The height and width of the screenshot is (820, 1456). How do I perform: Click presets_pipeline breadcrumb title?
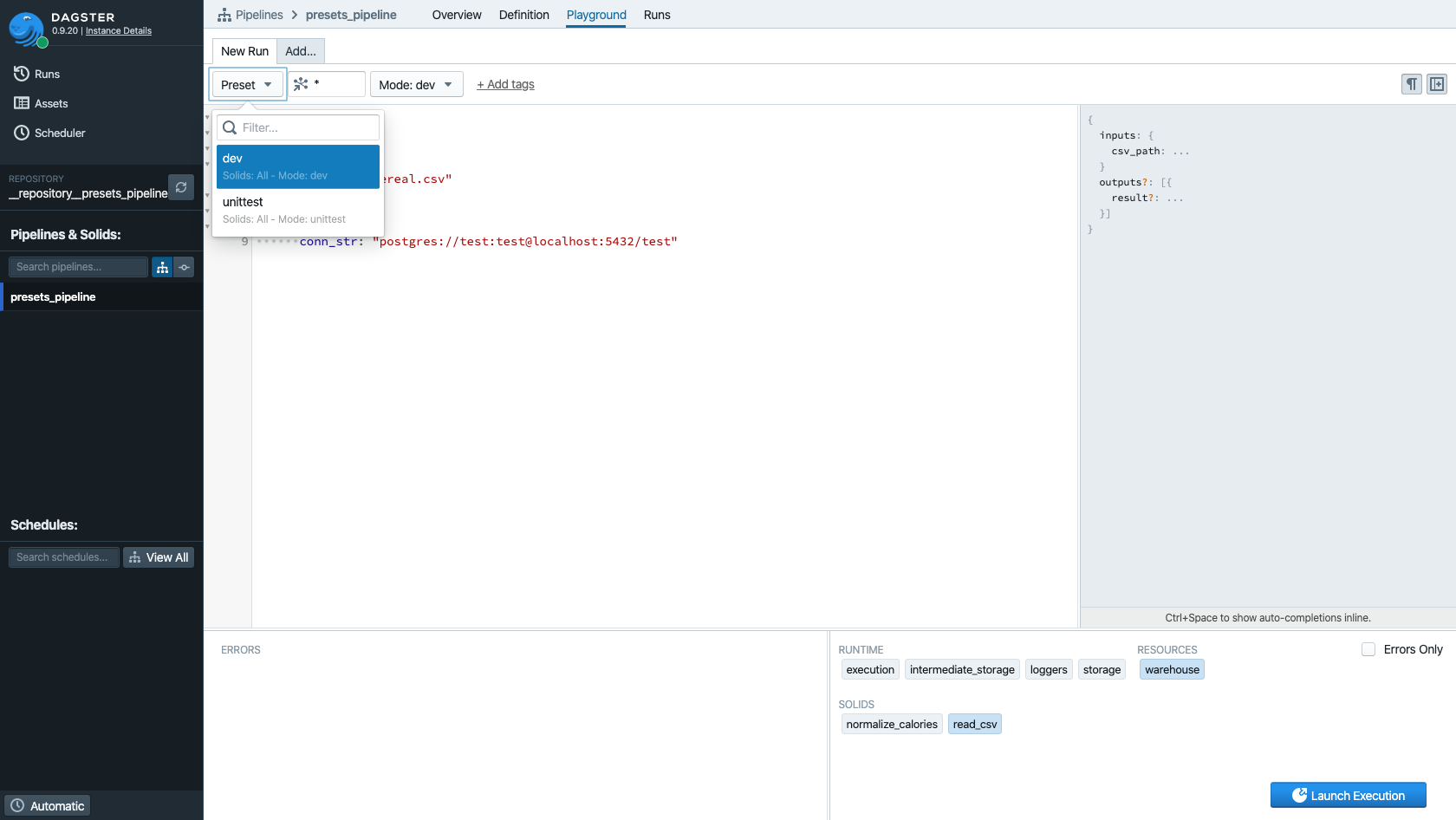(351, 15)
